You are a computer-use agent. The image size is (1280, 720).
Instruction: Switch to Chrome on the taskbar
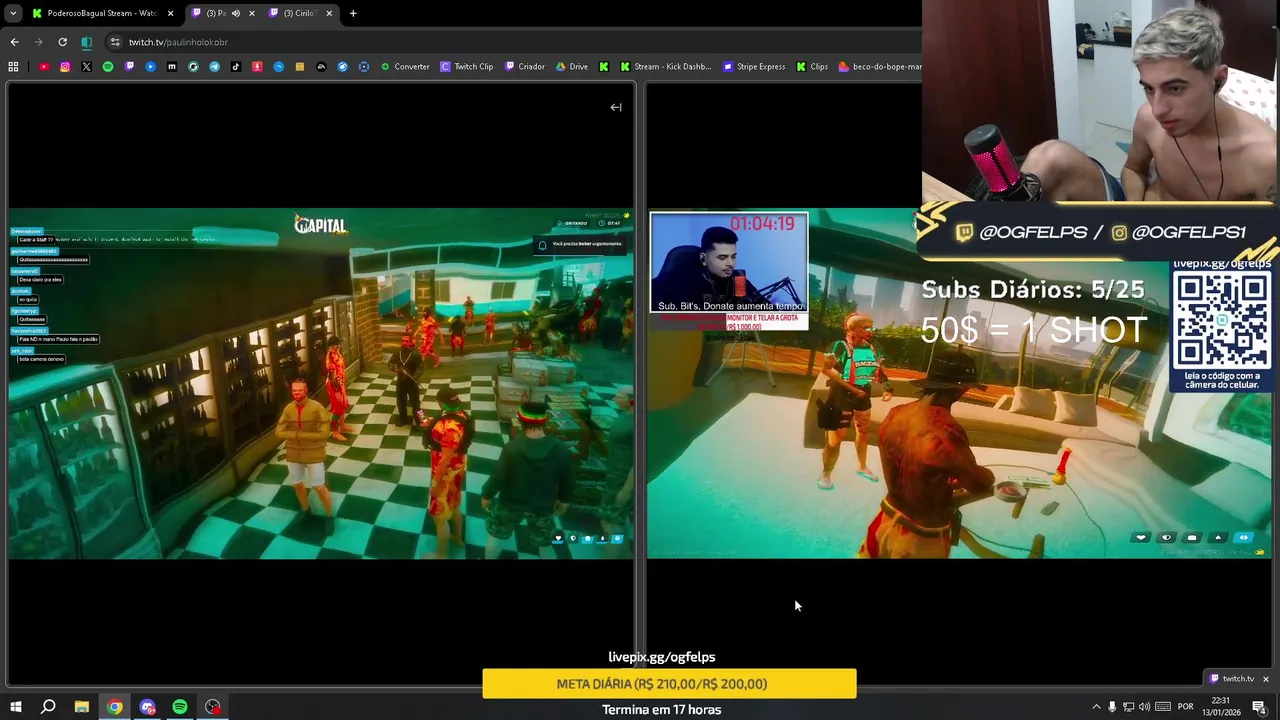115,707
